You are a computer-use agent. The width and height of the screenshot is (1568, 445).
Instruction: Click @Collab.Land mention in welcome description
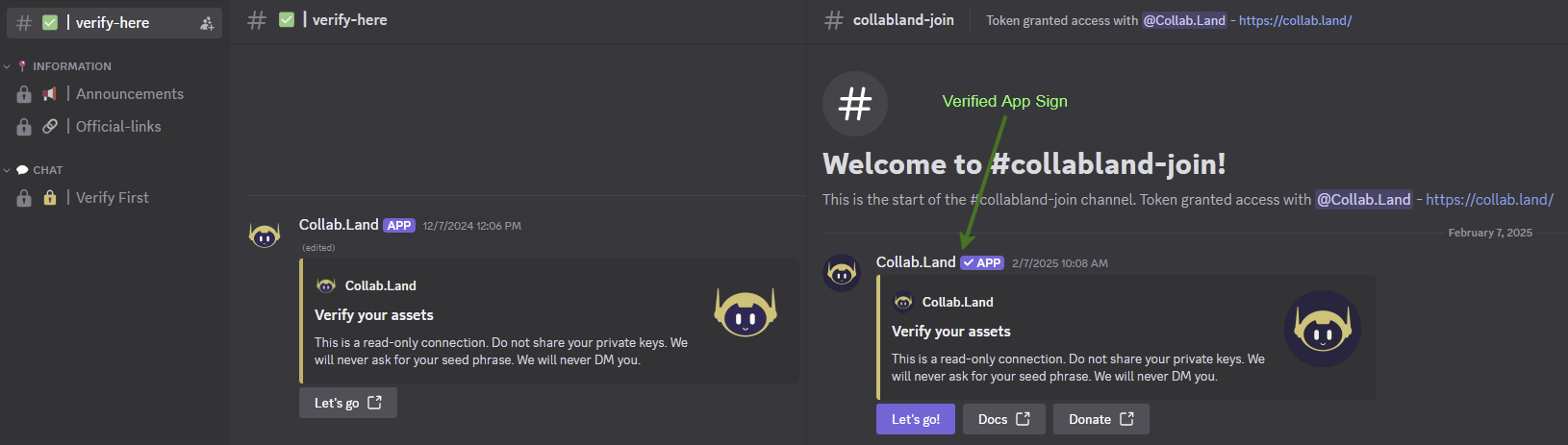tap(1364, 200)
